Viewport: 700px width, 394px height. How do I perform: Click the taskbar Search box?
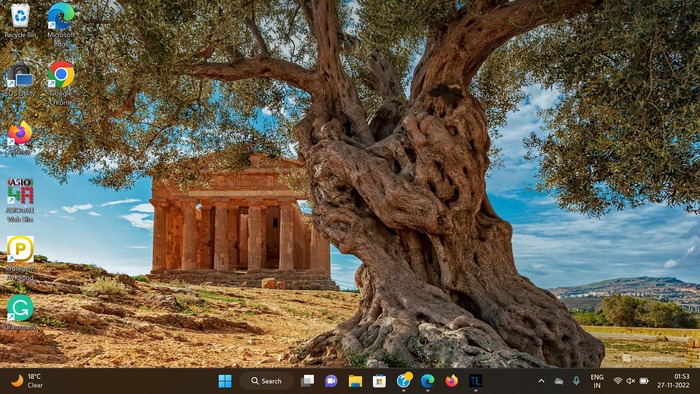point(267,381)
